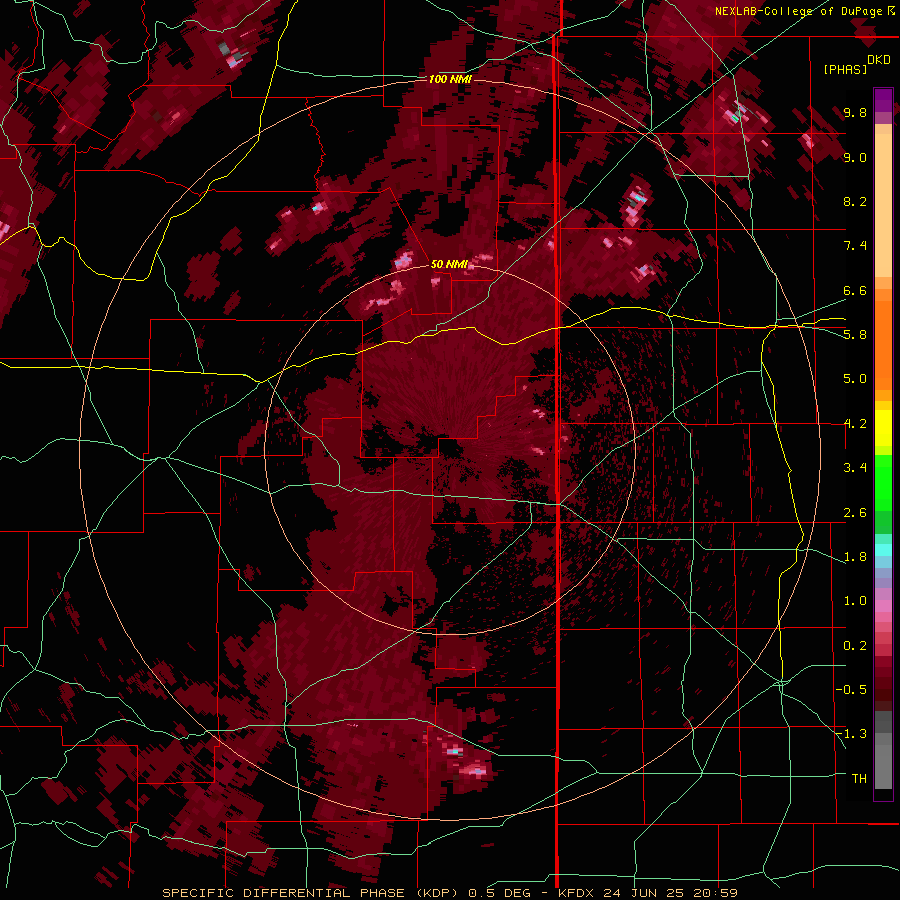The height and width of the screenshot is (900, 900).
Task: Pick the bright green segment of color bar
Action: 883,482
